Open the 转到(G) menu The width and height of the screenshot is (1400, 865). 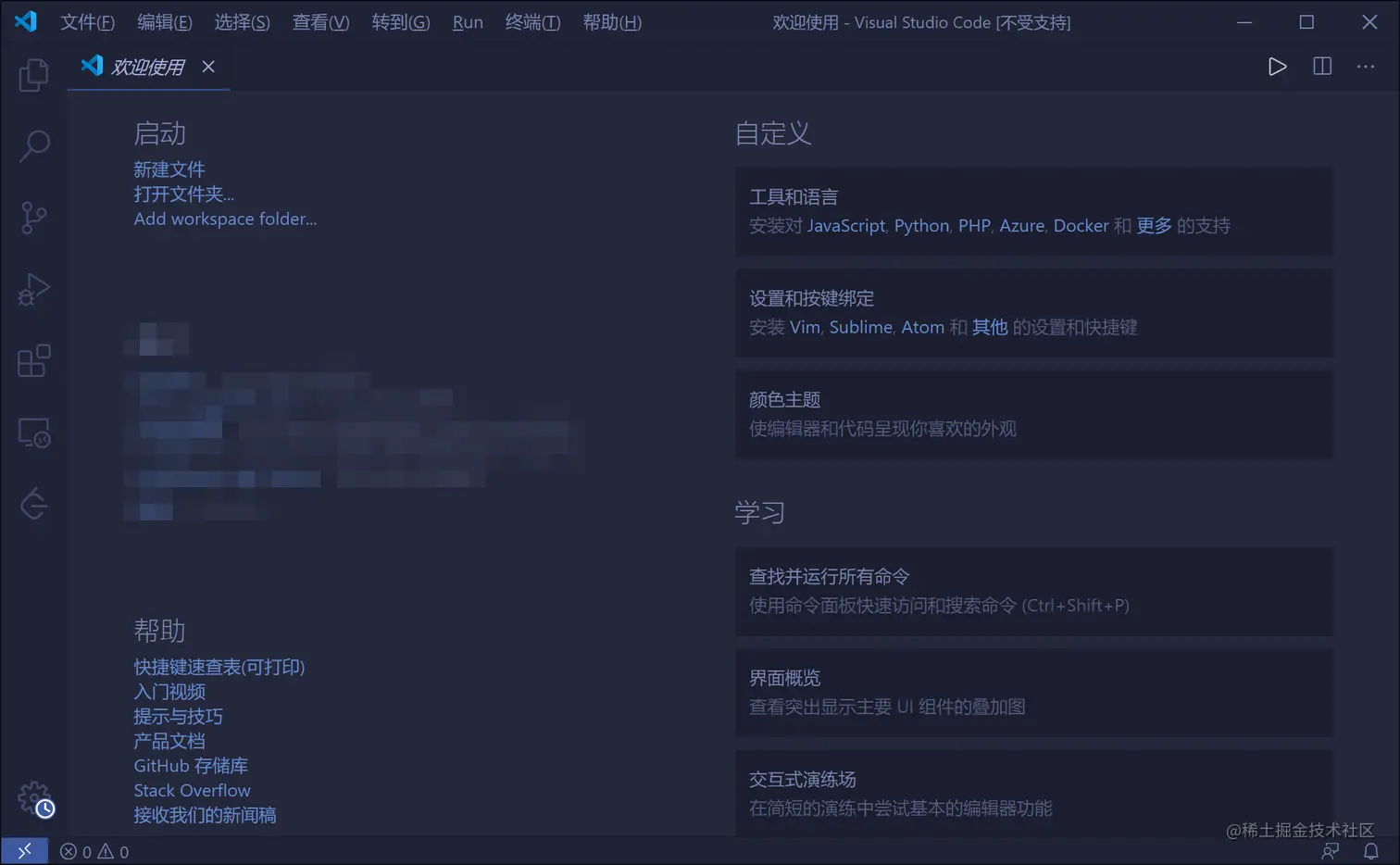[401, 22]
